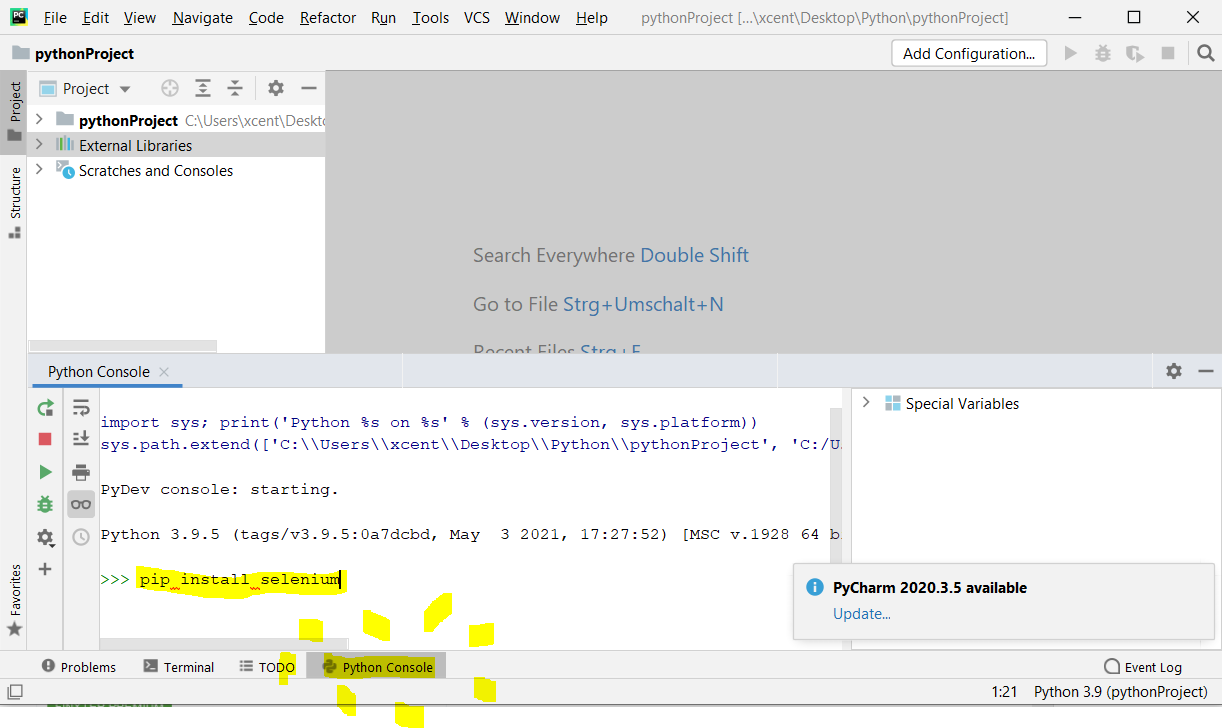The image size is (1222, 728).
Task: Open the Refactor menu
Action: coord(327,18)
